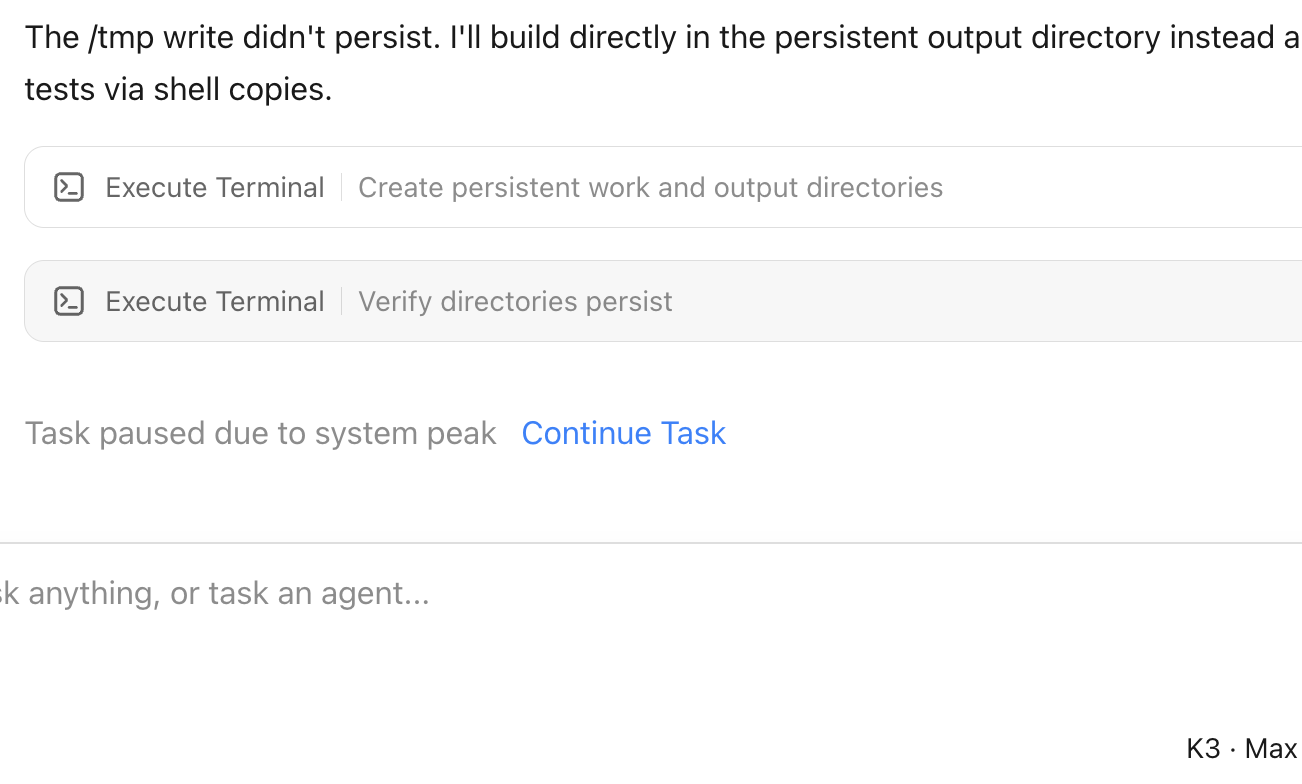The height and width of the screenshot is (784, 1302).
Task: Select the second Execute Terminal label
Action: click(x=215, y=301)
